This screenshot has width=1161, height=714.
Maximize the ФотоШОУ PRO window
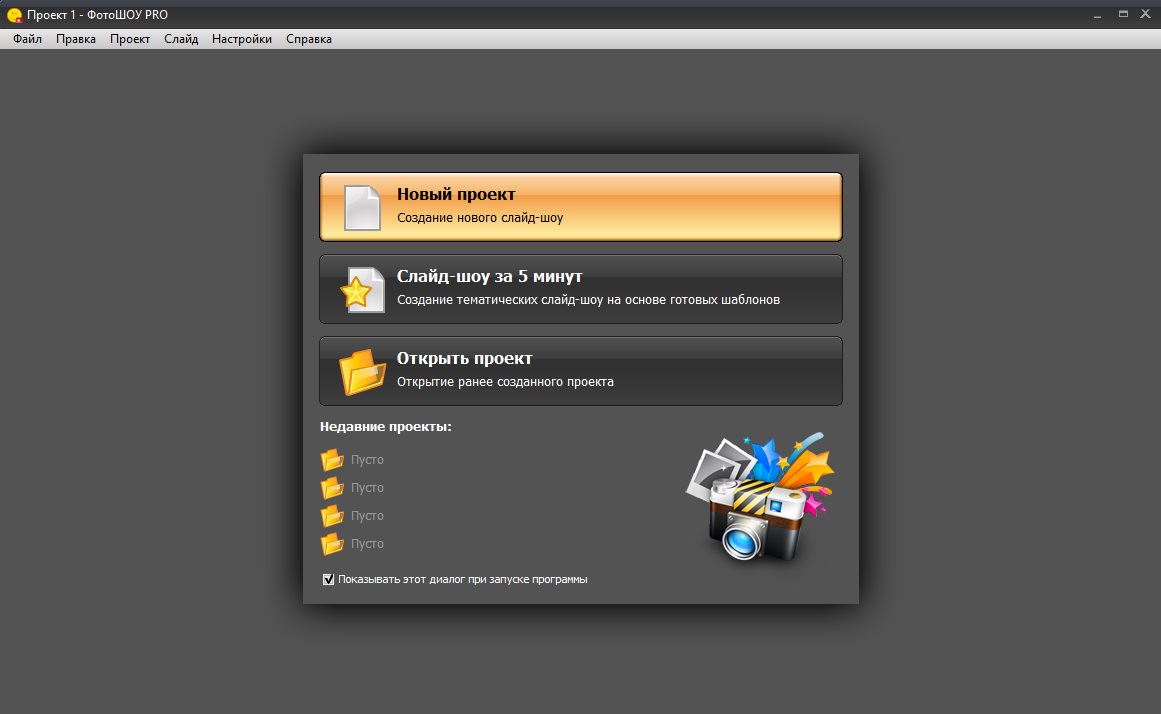1122,14
